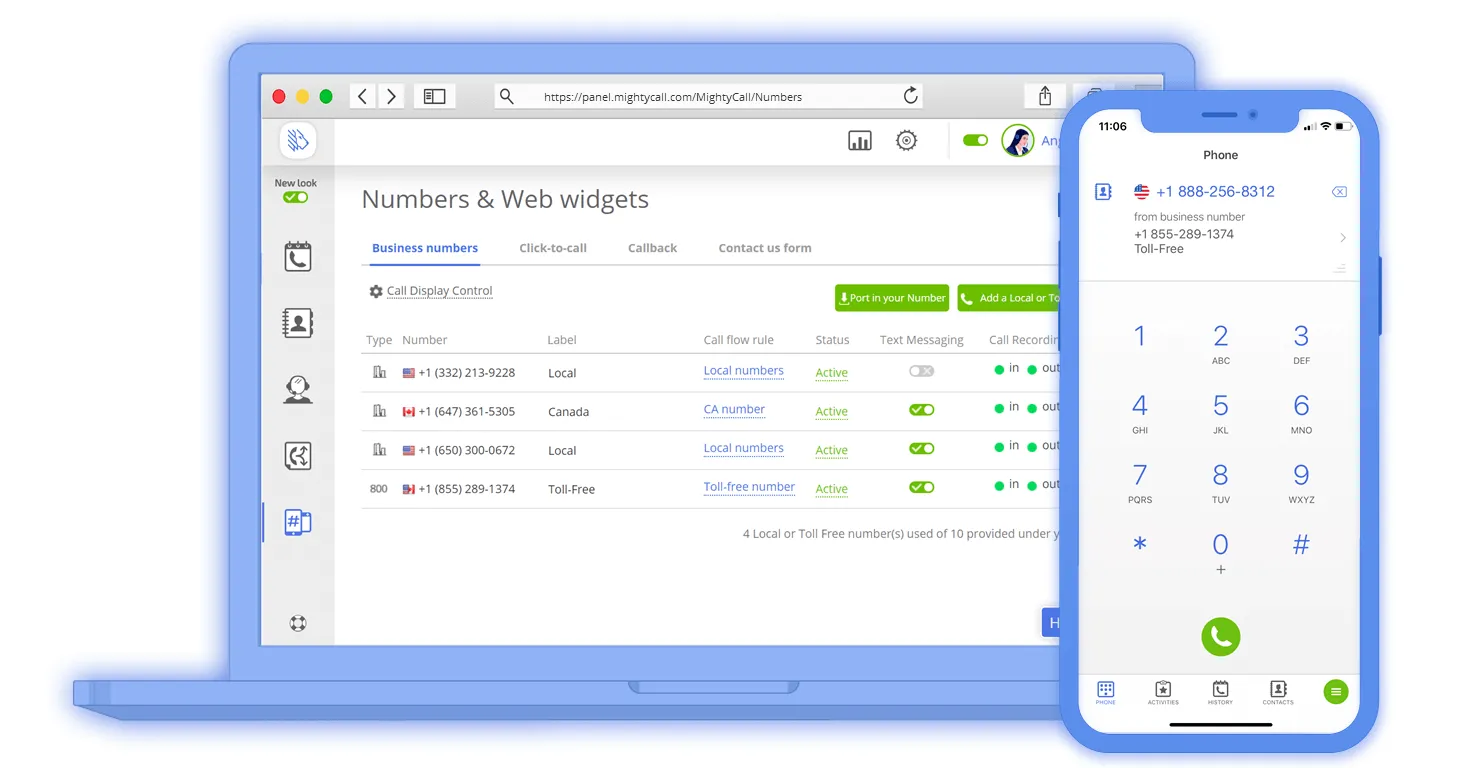
Task: Tap digit 1 on phone dialpad
Action: coord(1139,337)
